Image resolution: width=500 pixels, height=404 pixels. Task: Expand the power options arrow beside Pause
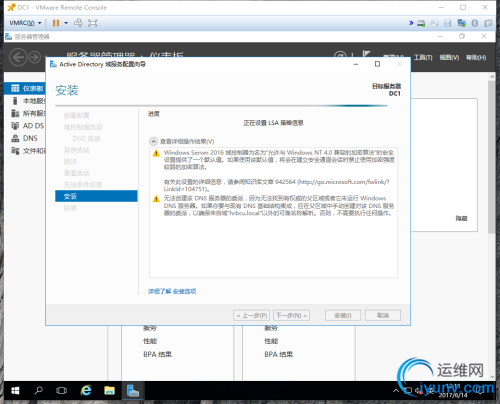click(x=66, y=23)
